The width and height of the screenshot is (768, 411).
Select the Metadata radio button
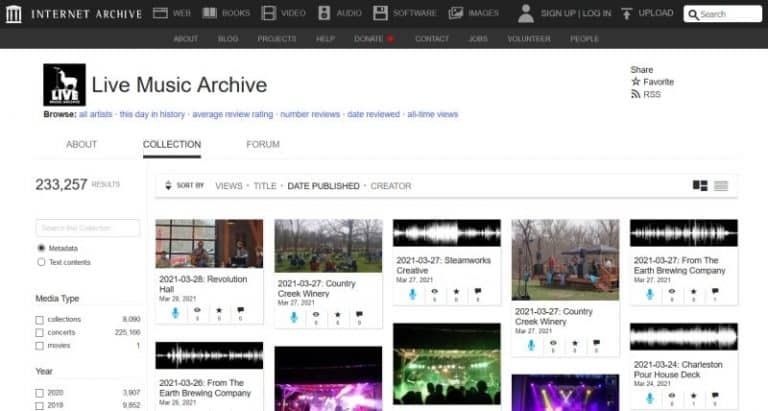(x=41, y=248)
